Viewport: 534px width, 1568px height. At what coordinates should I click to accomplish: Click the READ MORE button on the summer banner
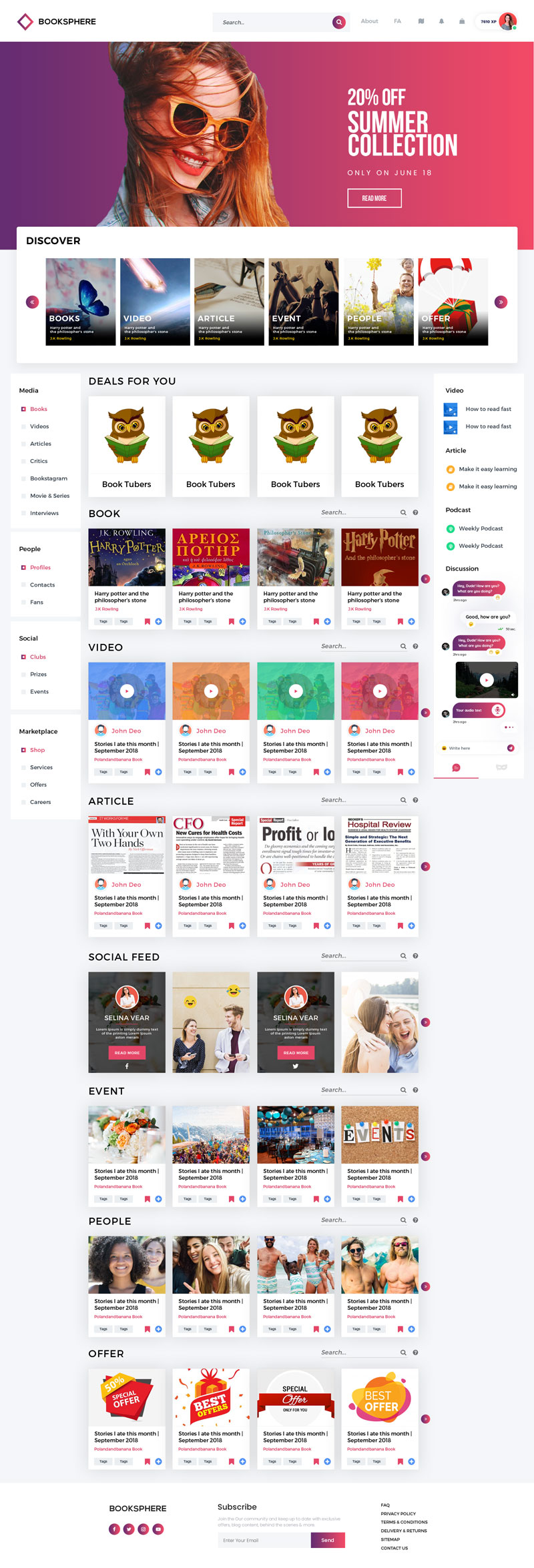tap(374, 198)
